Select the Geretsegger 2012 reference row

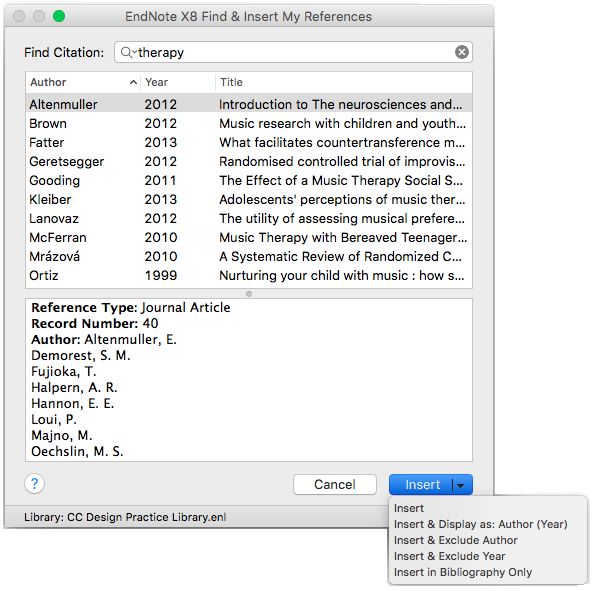coord(249,161)
